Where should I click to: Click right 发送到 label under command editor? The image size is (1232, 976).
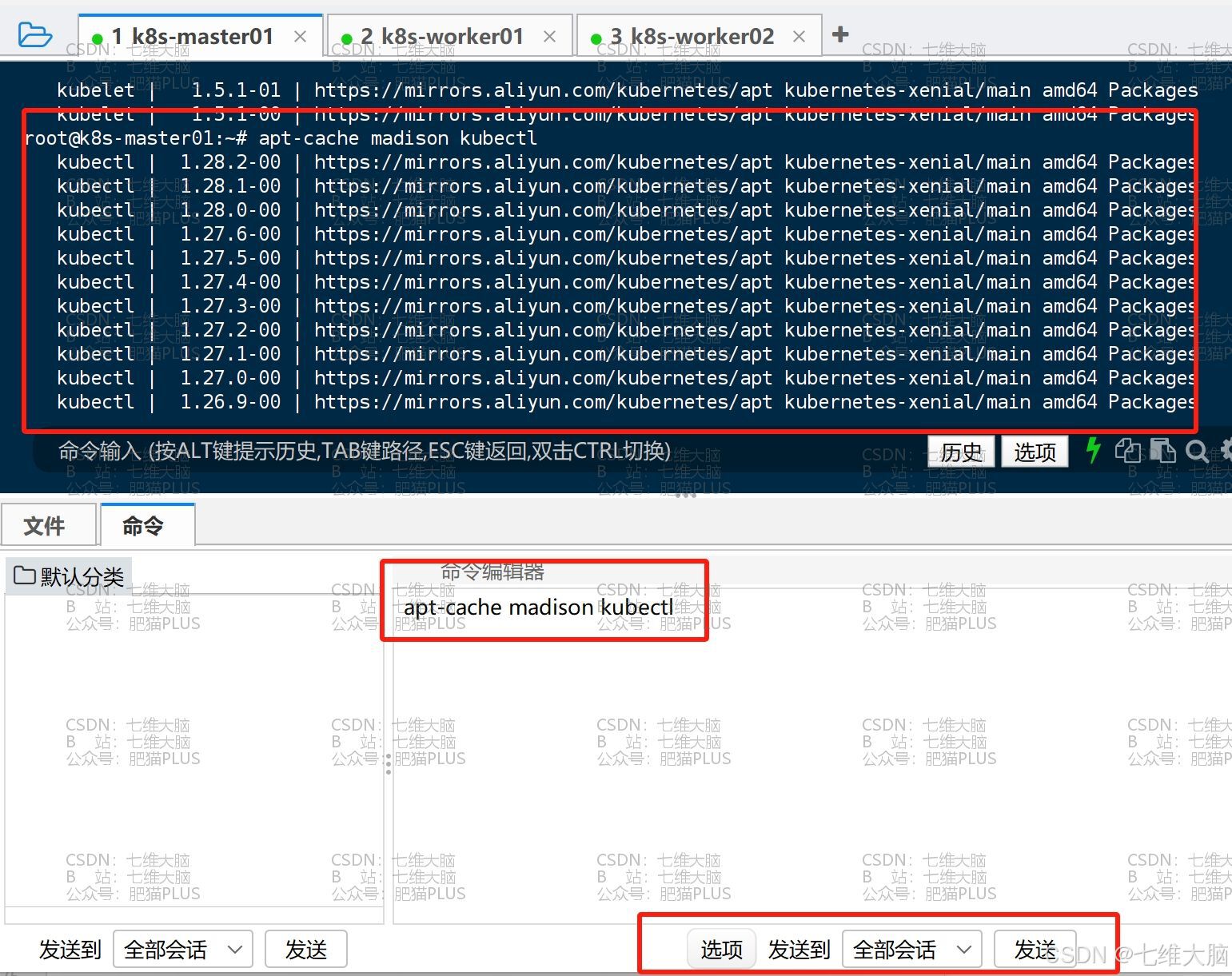point(799,950)
